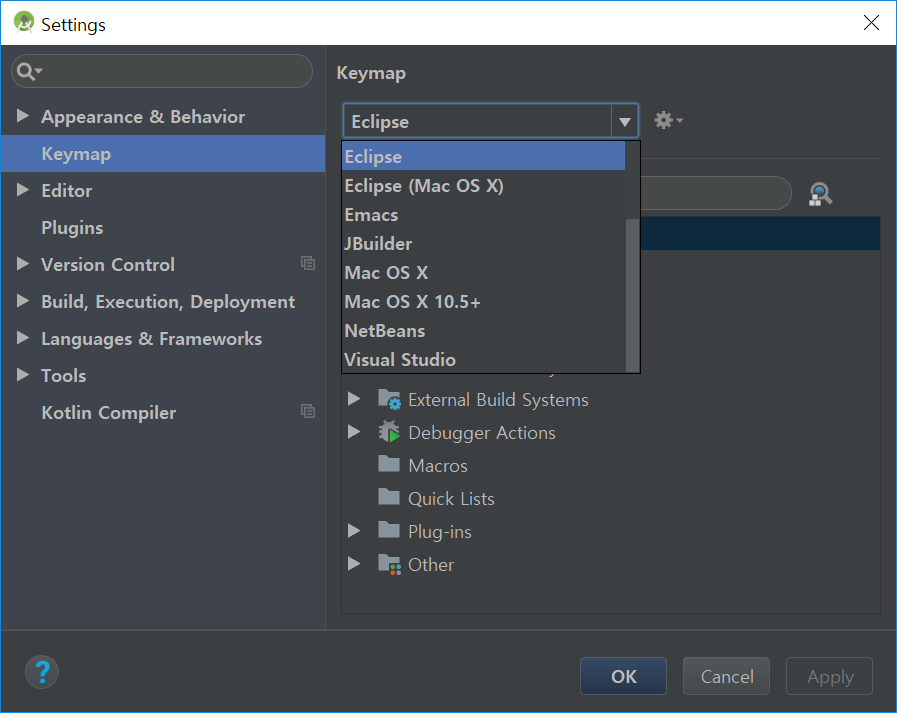Screen dimensions: 897x713
Task: Pick NetBeans in the keymap list
Action: tap(385, 331)
